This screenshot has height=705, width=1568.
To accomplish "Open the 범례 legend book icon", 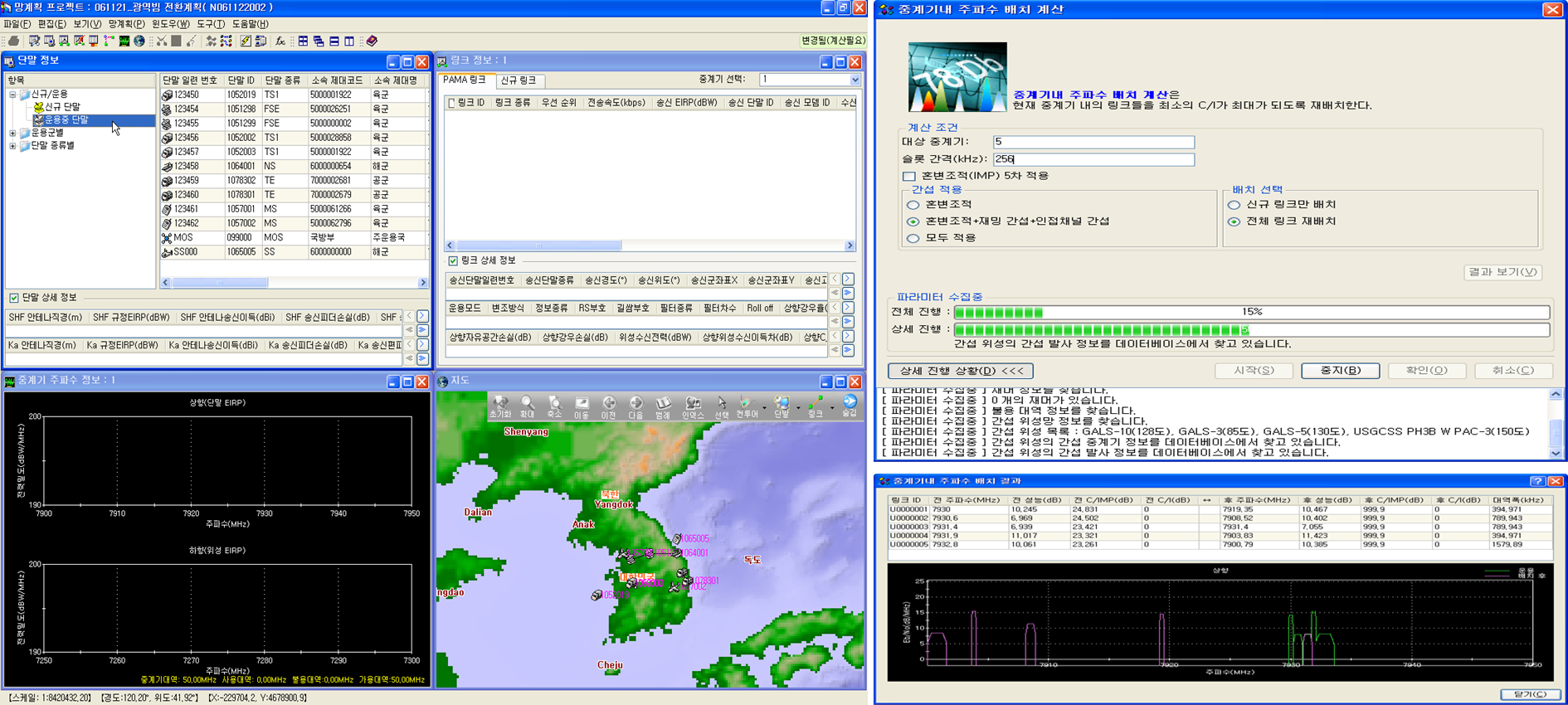I will (663, 406).
